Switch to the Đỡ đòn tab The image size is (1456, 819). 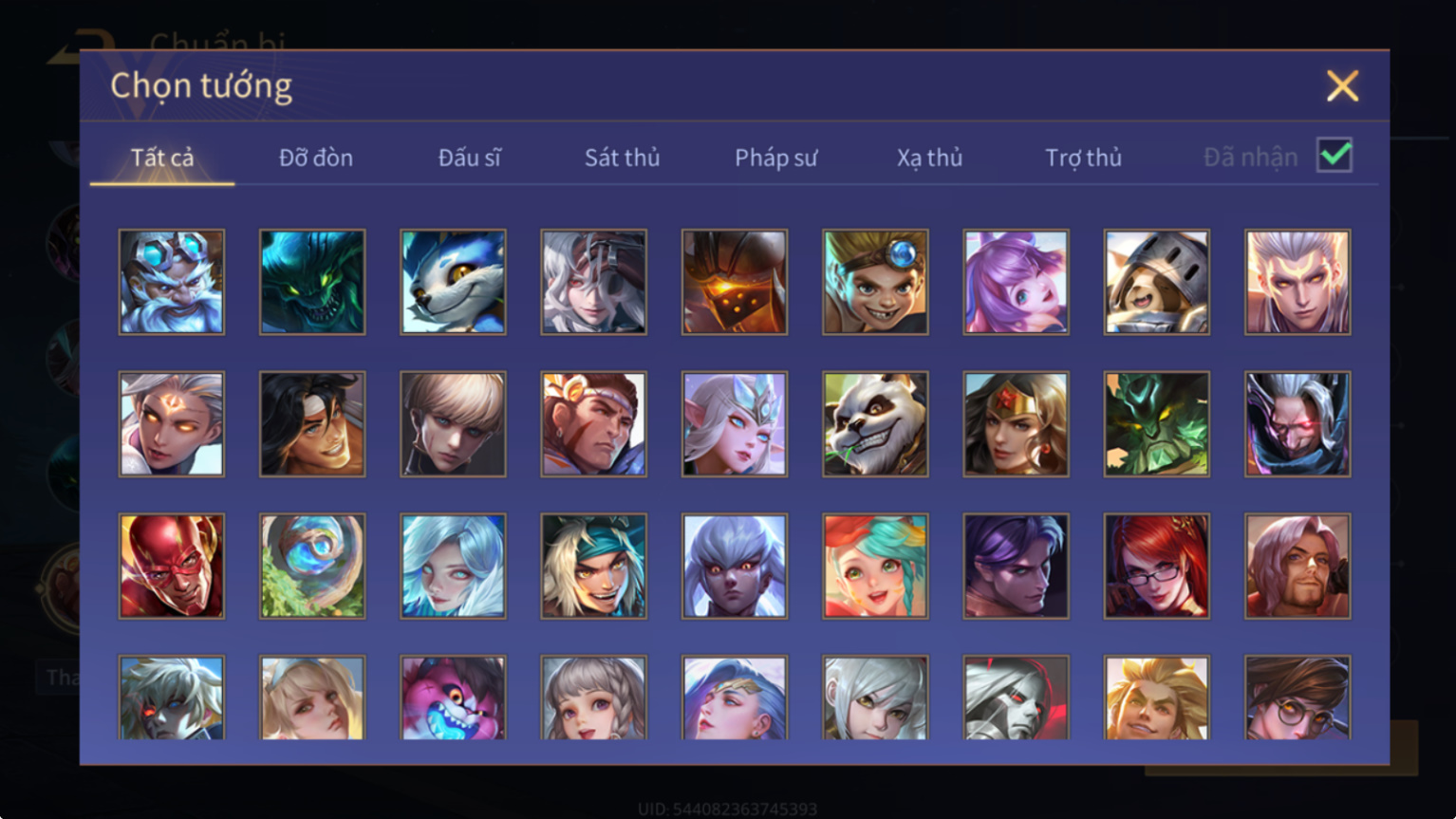pos(316,158)
